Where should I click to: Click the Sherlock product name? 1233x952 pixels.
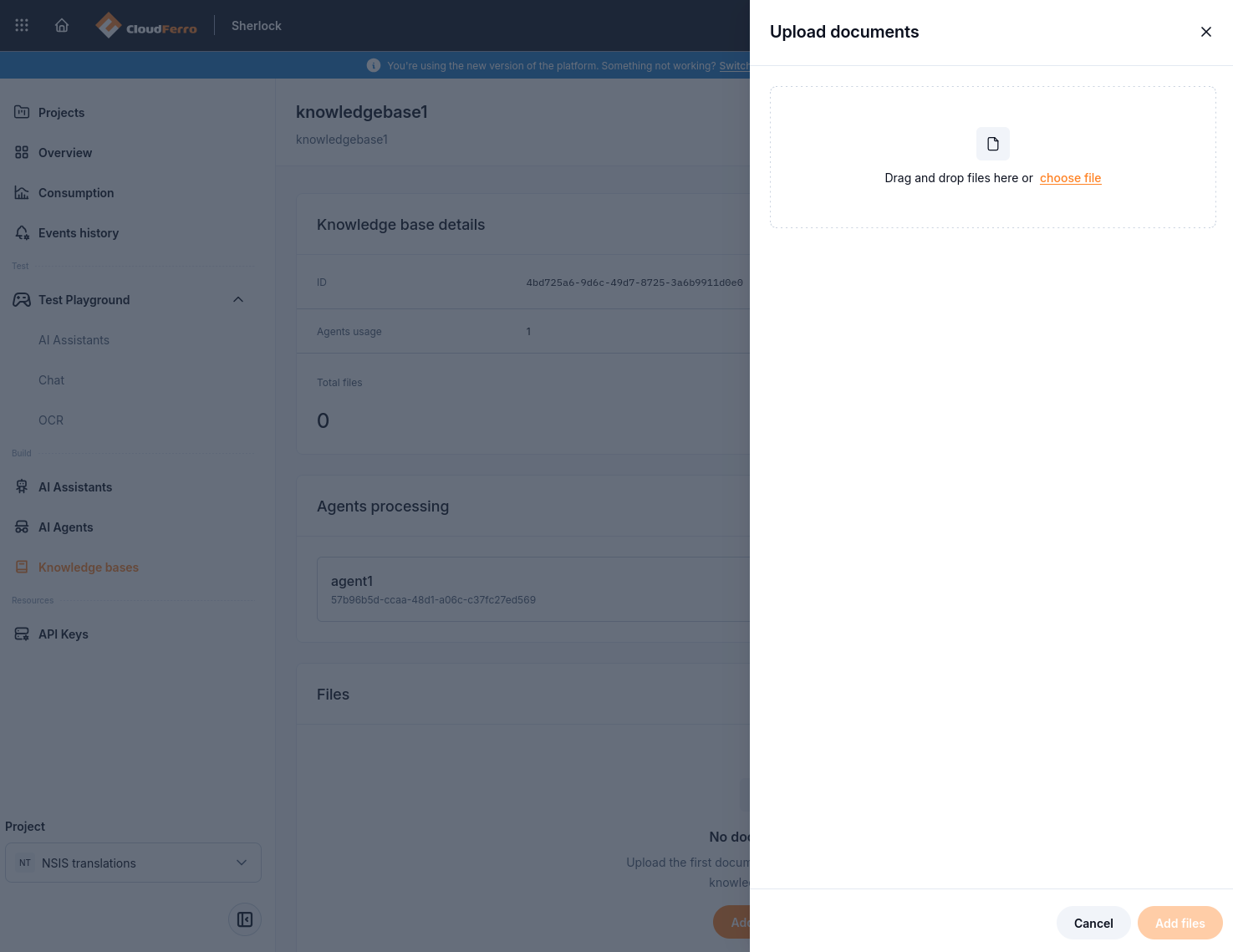tap(256, 26)
